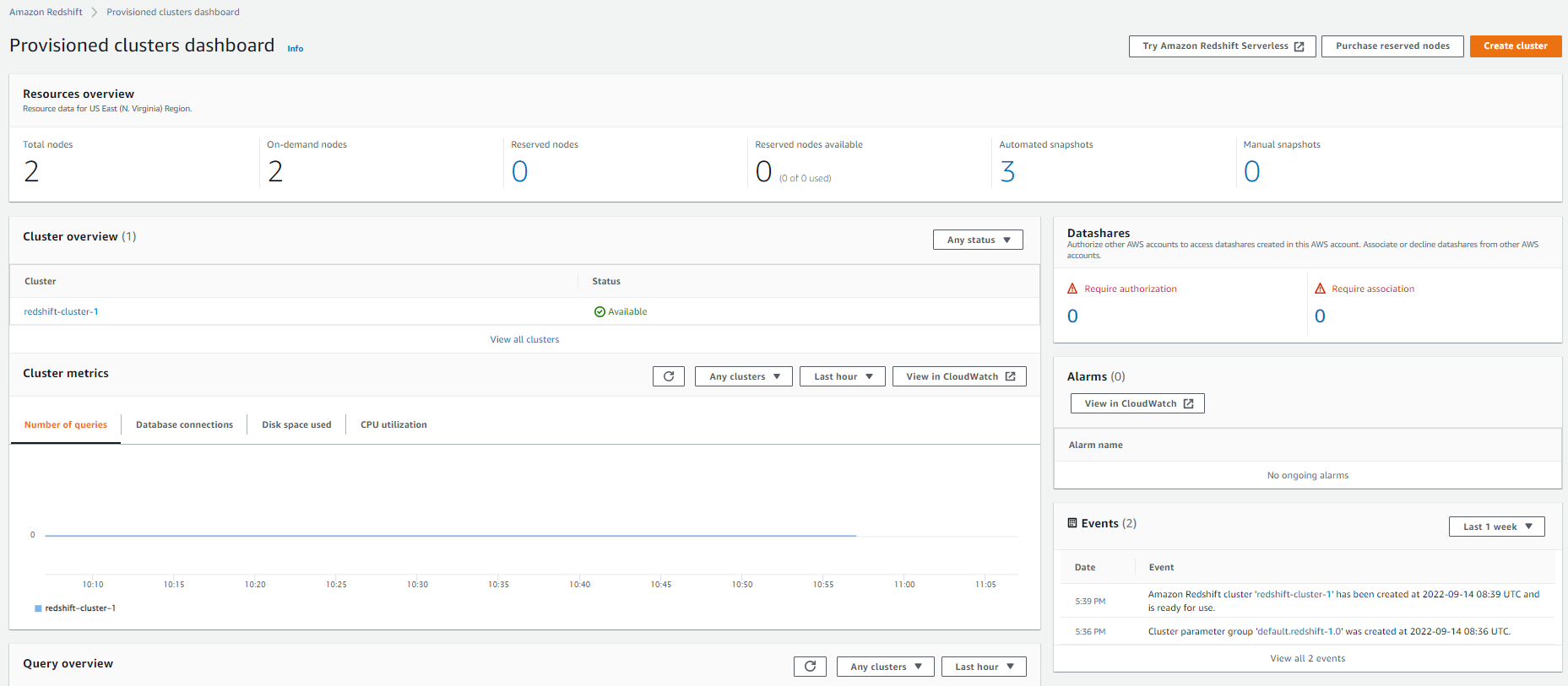Click the Cluster column header

pos(41,281)
